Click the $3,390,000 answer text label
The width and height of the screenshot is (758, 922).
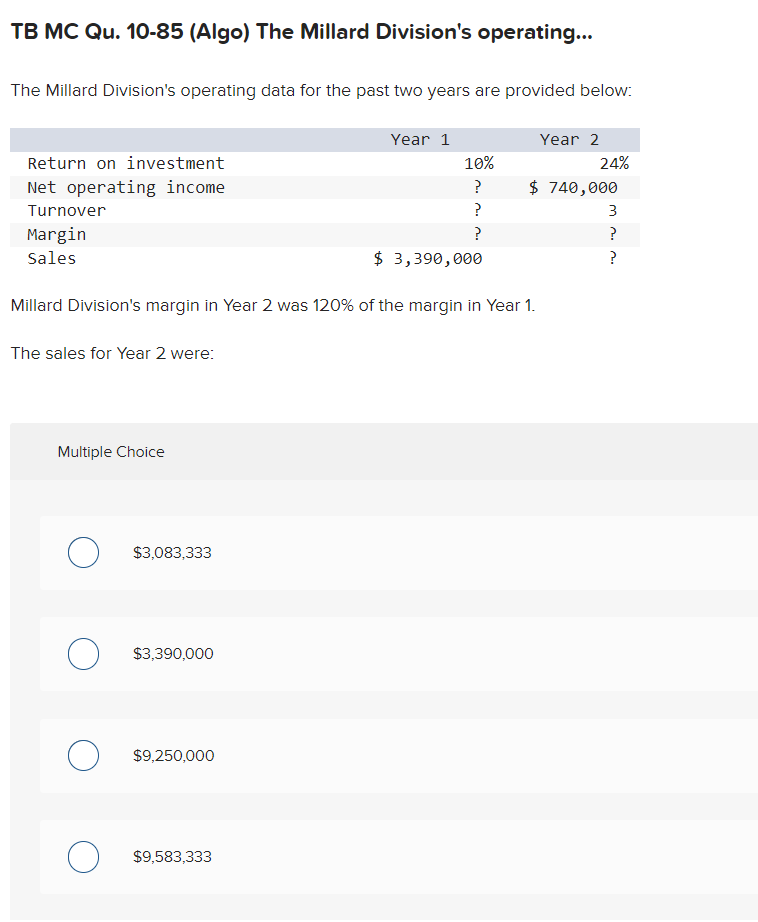pyautogui.click(x=172, y=654)
